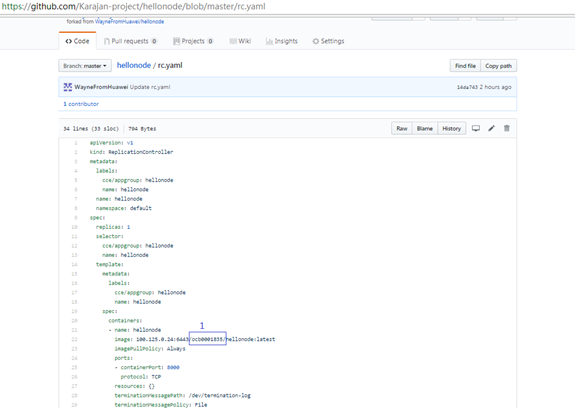Open the repository Settings tab
The height and width of the screenshot is (416, 575).
328,41
